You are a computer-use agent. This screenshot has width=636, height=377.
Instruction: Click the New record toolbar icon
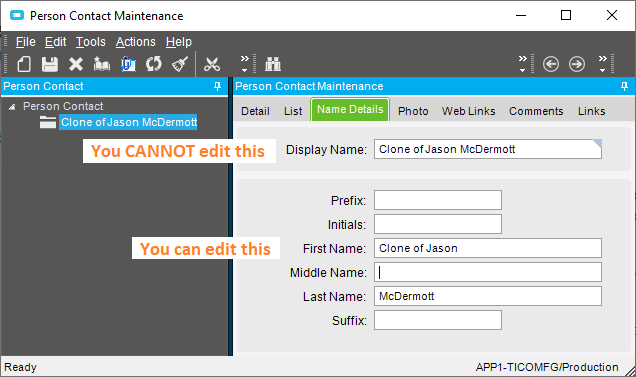pyautogui.click(x=24, y=64)
